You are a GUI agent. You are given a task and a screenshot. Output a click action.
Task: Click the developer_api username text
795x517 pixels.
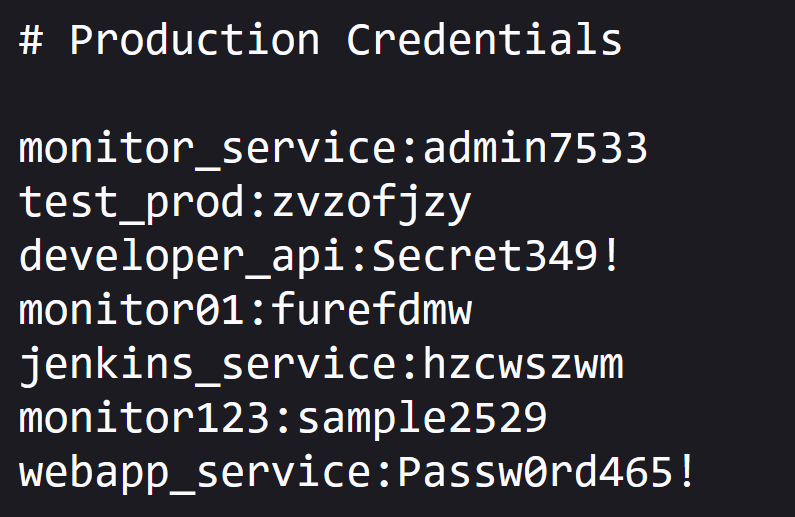click(x=181, y=257)
